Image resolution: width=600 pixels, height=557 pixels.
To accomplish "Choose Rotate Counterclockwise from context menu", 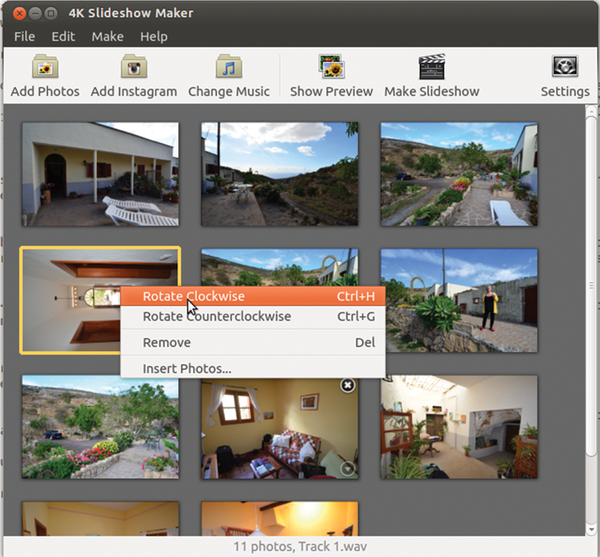I will (x=253, y=316).
